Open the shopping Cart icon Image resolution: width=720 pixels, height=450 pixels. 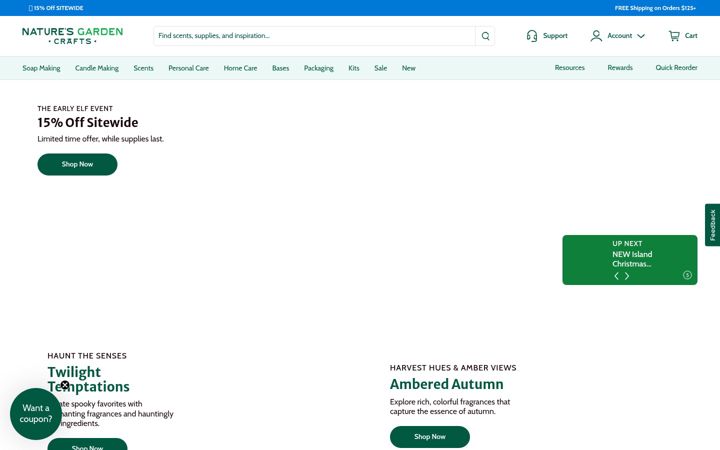[674, 36]
